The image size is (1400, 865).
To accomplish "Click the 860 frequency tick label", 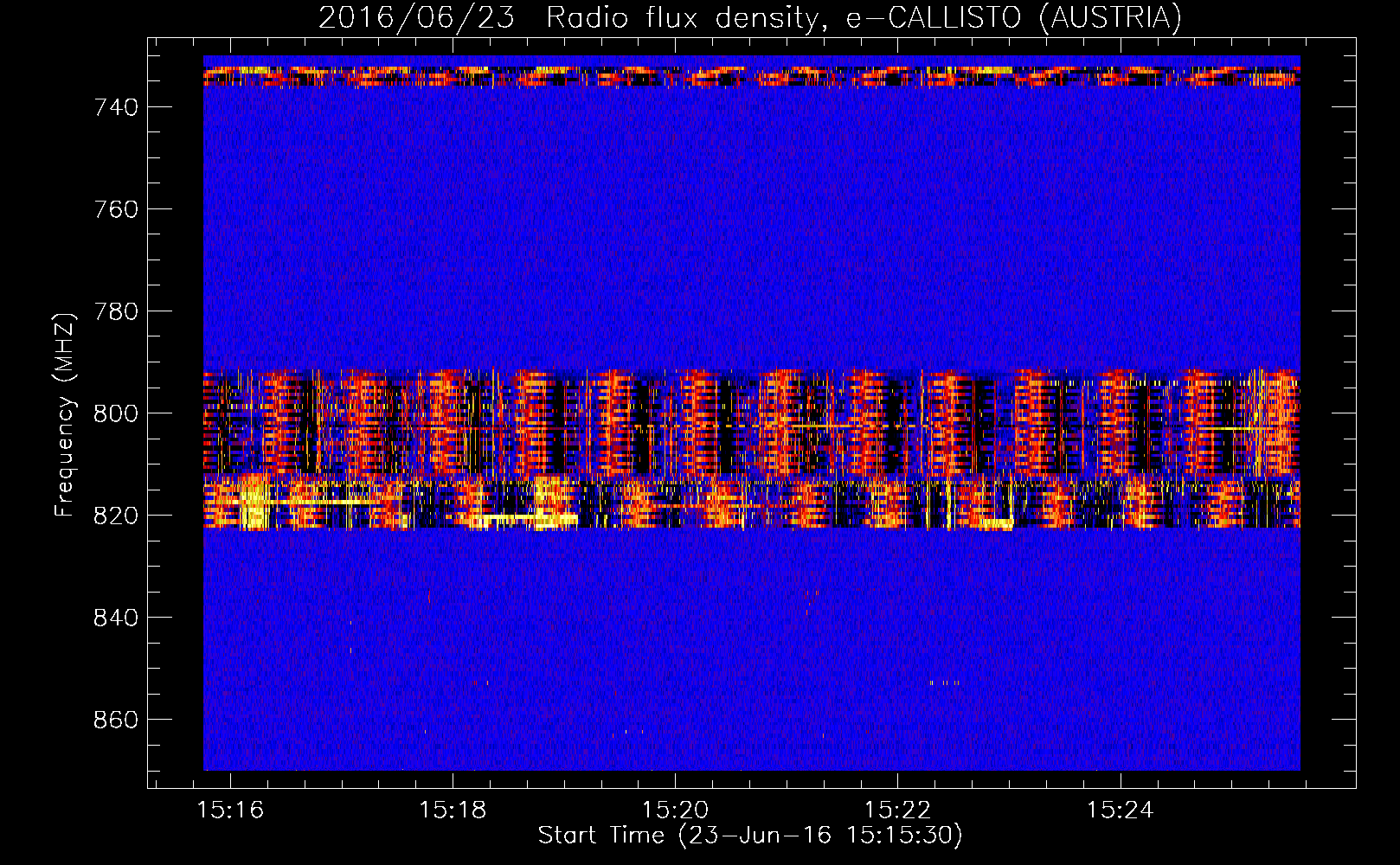I will point(116,720).
